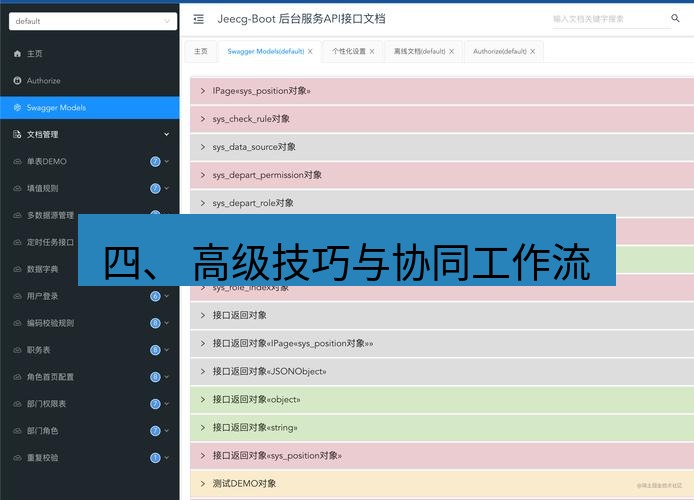The height and width of the screenshot is (500, 694).
Task: Click the cloud icon beside 职务表
Action: click(x=17, y=350)
